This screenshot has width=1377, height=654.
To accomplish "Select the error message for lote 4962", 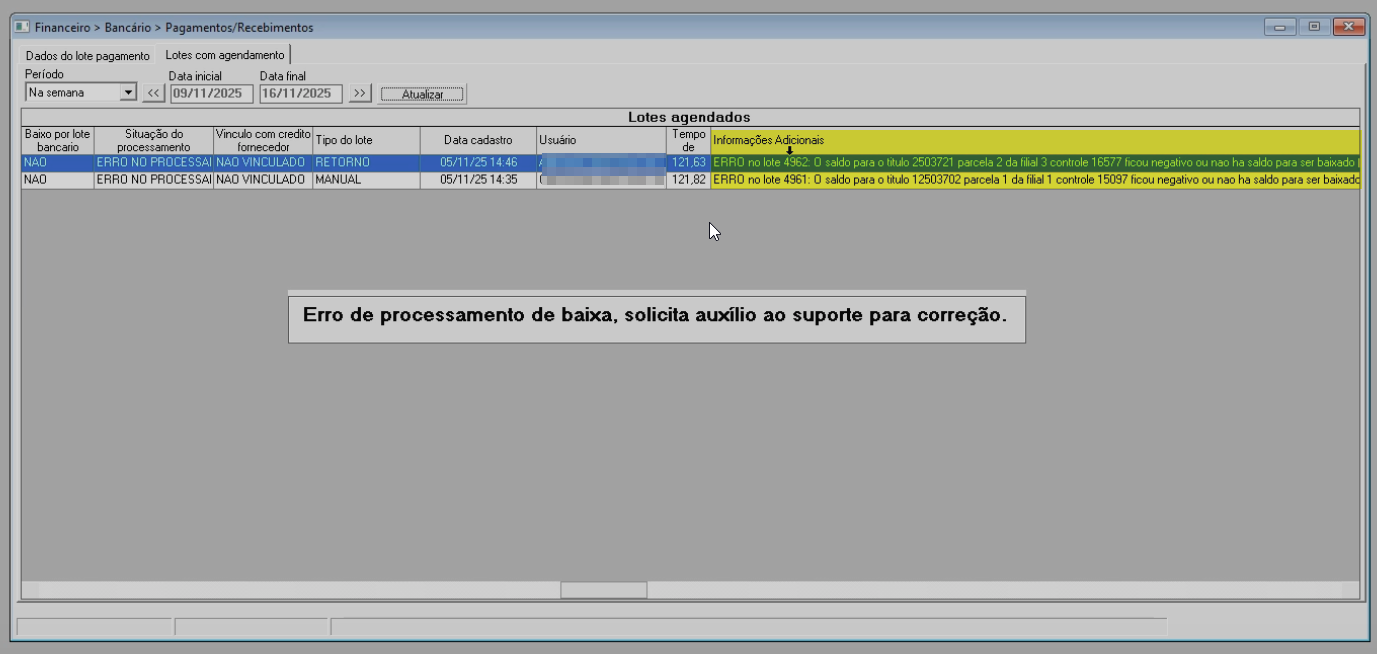I will 1035,162.
